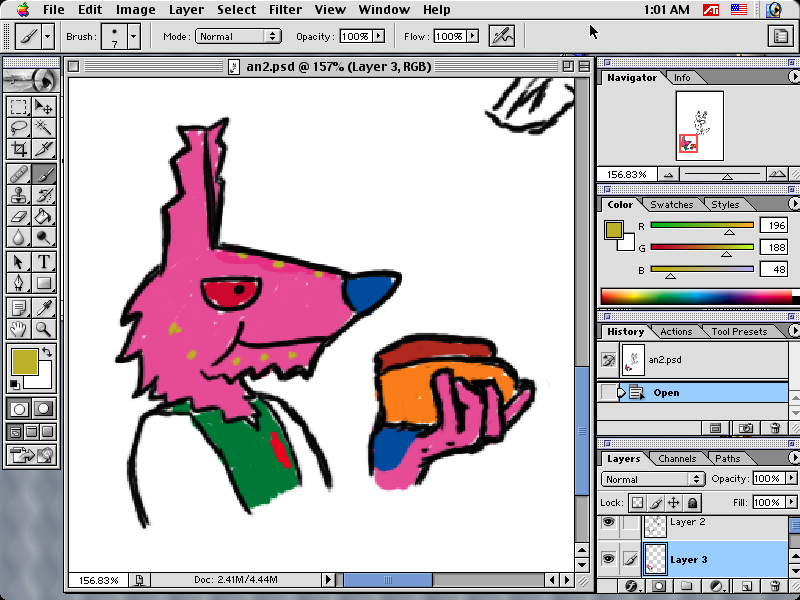800x600 pixels.
Task: Pick the Eraser tool
Action: (18, 216)
